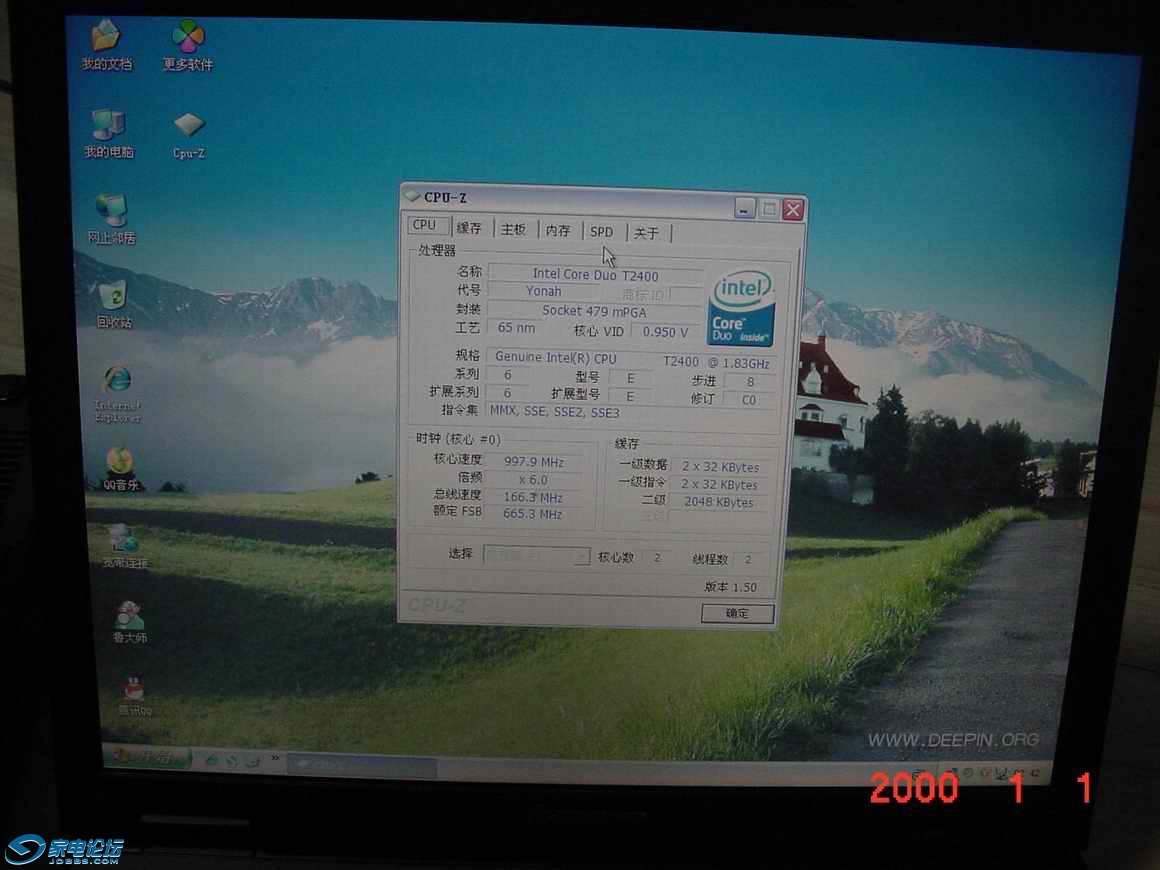Select the 回收站 recycle bin icon
The height and width of the screenshot is (870, 1160).
click(113, 298)
